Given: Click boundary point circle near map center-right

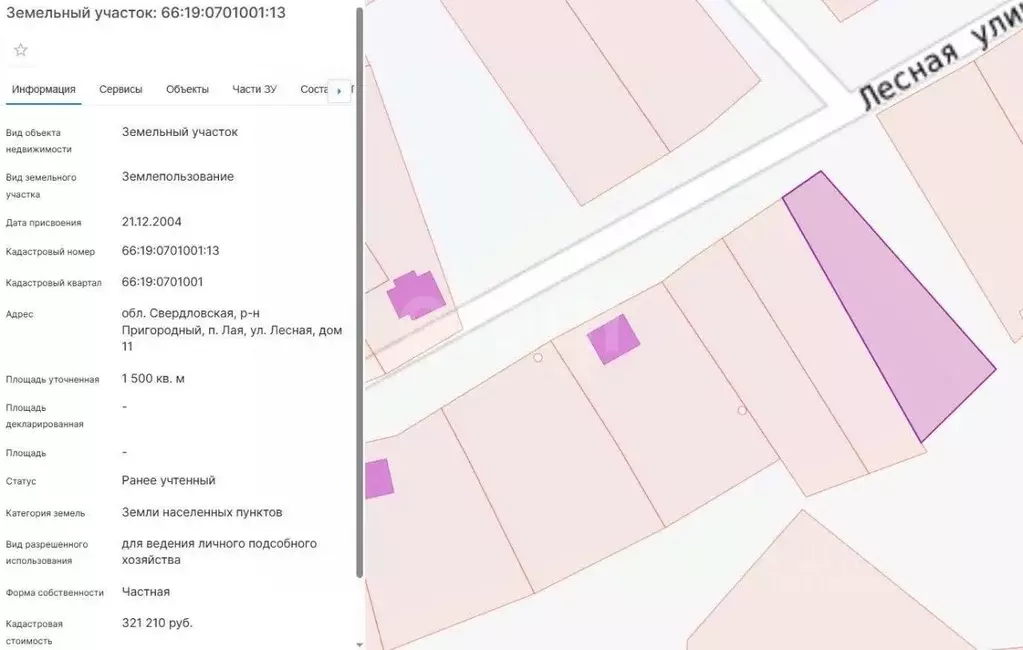Looking at the screenshot, I should (742, 410).
